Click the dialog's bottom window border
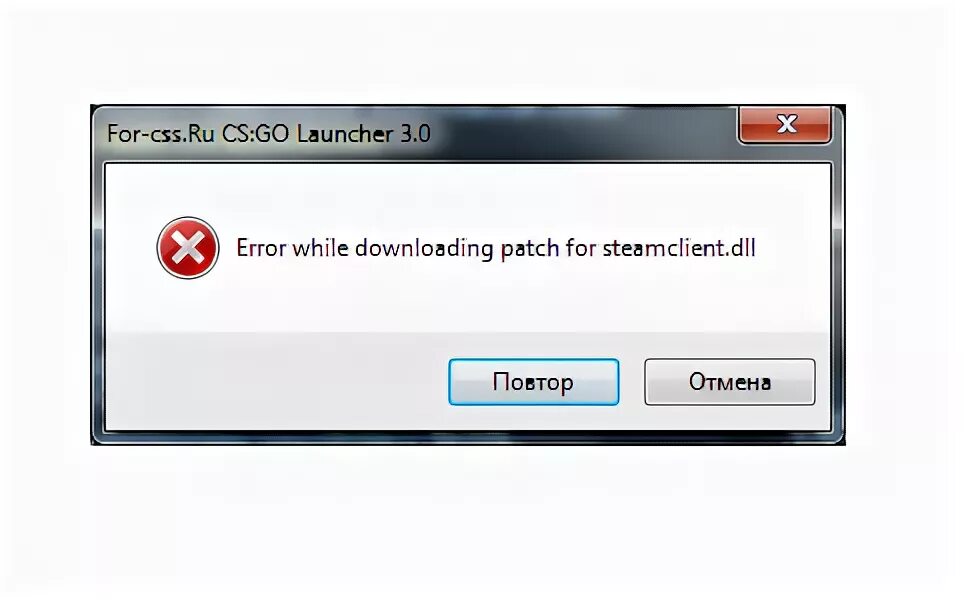 point(467,437)
